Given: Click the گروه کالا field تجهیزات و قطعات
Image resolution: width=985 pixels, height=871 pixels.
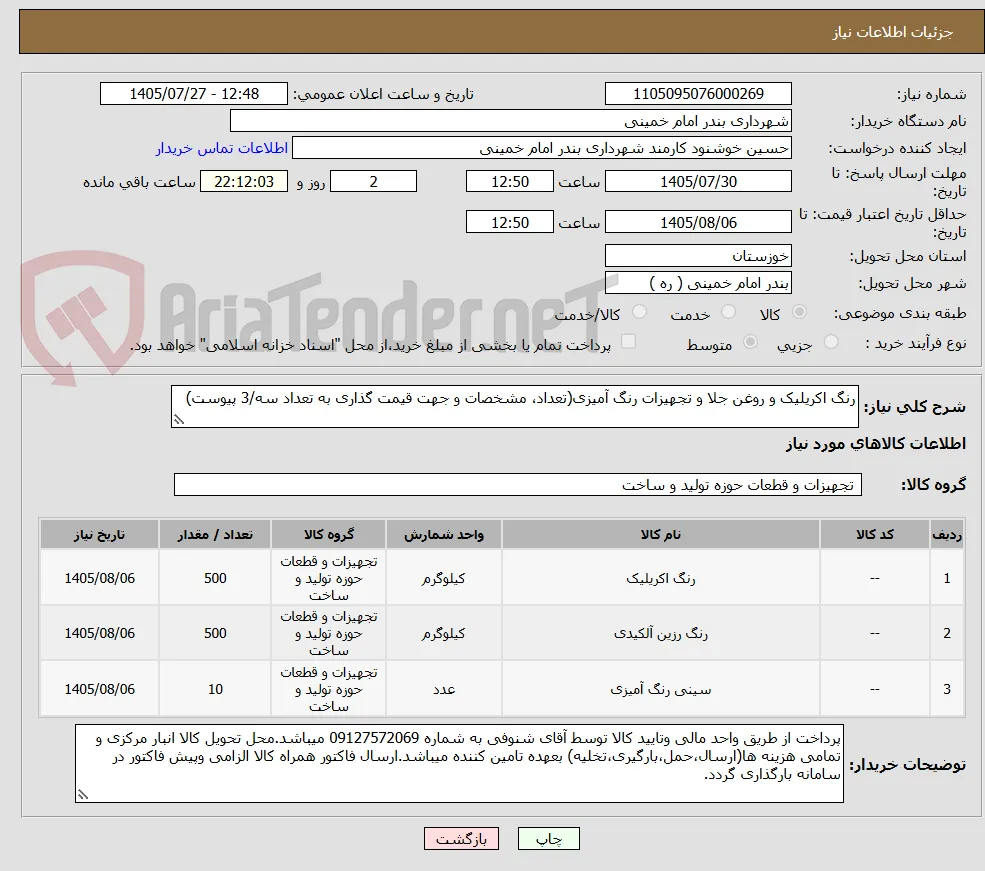Looking at the screenshot, I should 518,485.
